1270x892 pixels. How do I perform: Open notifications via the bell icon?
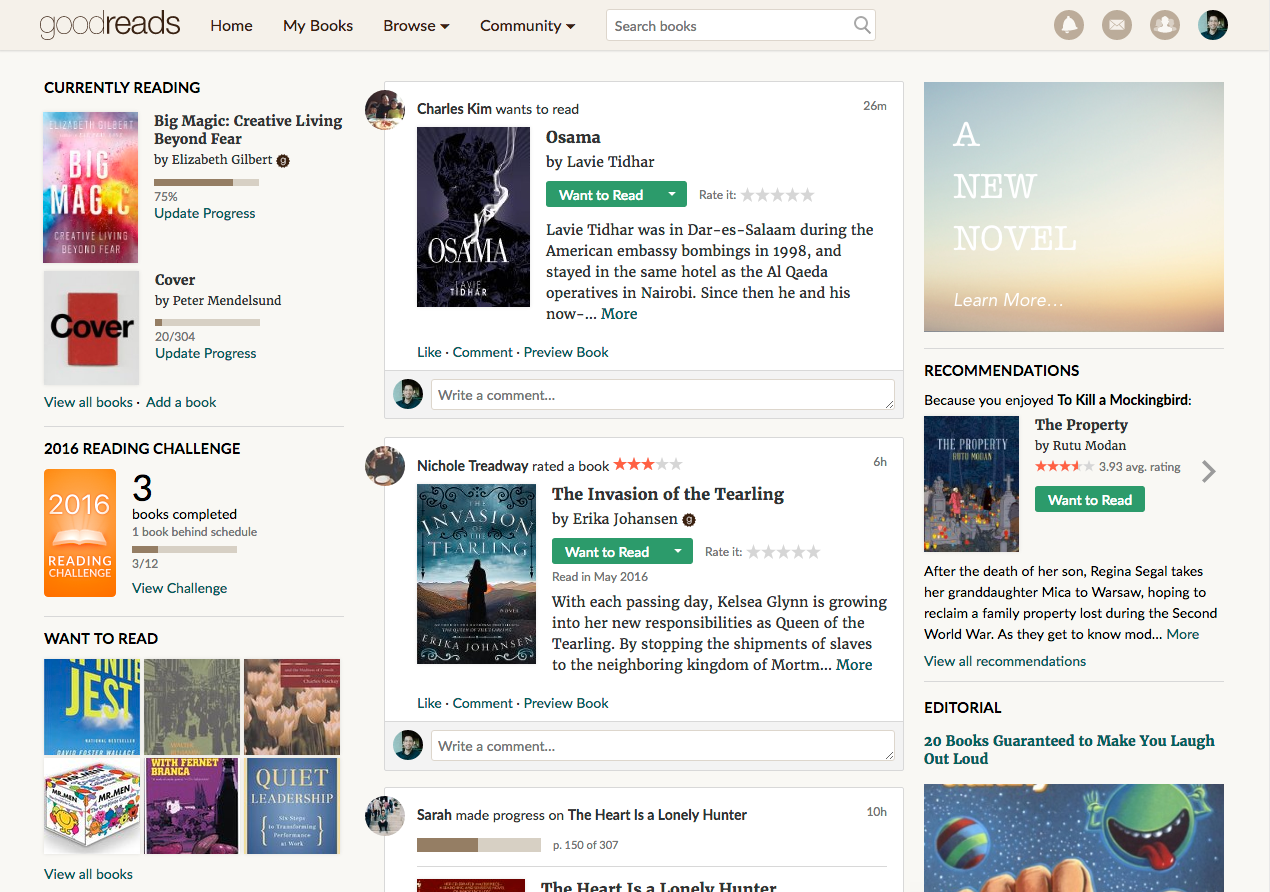click(x=1069, y=25)
